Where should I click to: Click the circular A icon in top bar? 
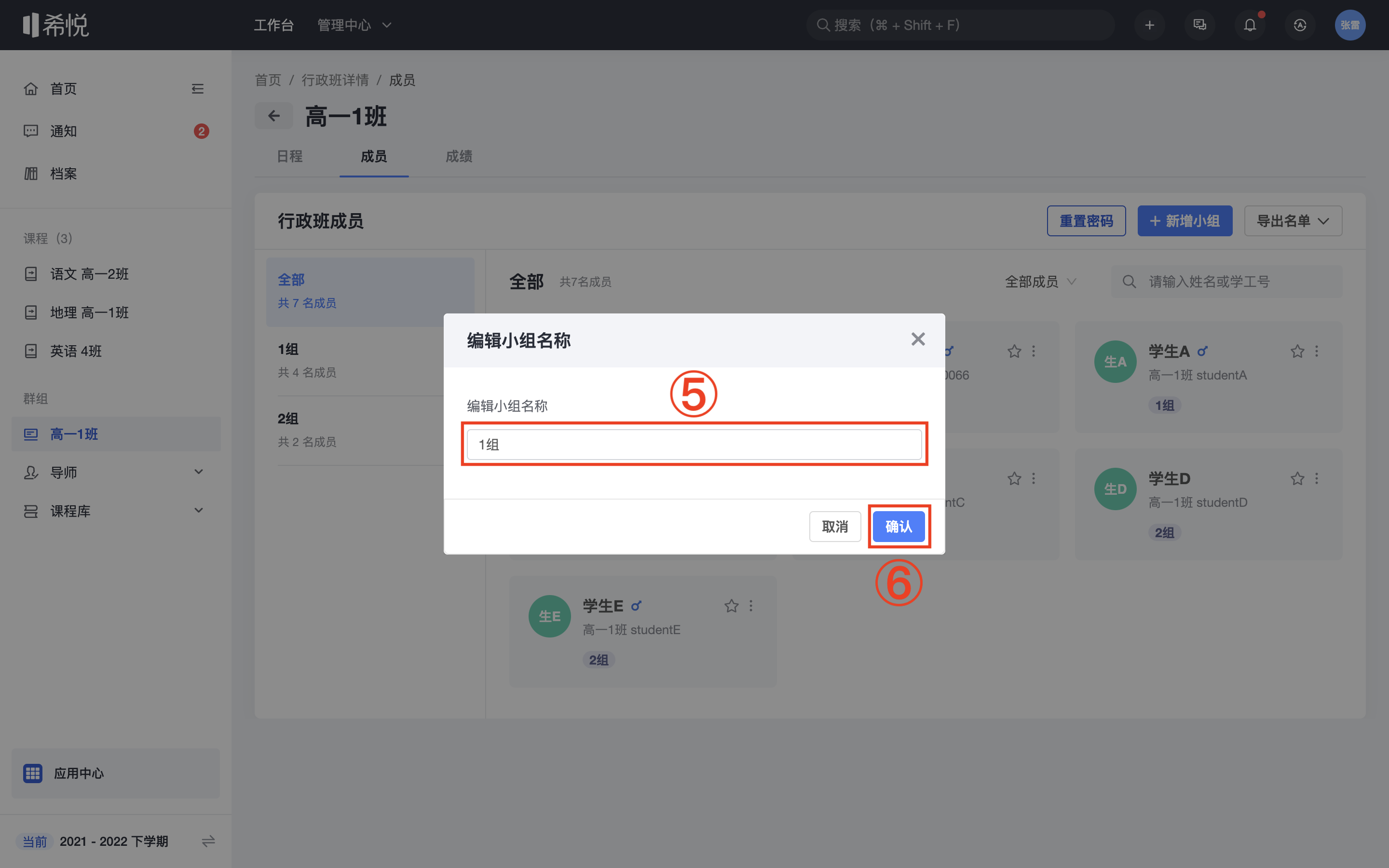point(1300,25)
